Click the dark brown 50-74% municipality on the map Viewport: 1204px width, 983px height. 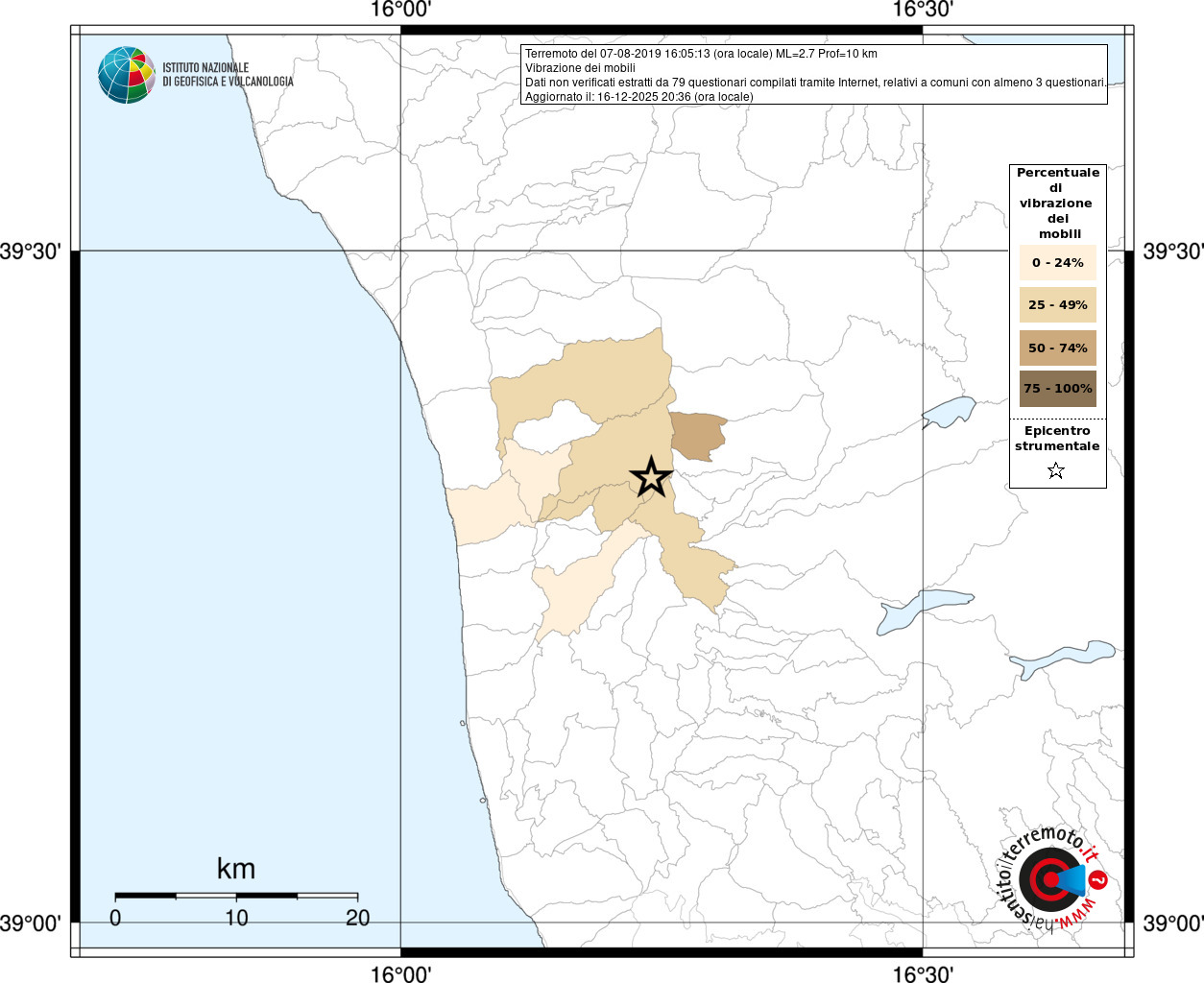[x=696, y=436]
